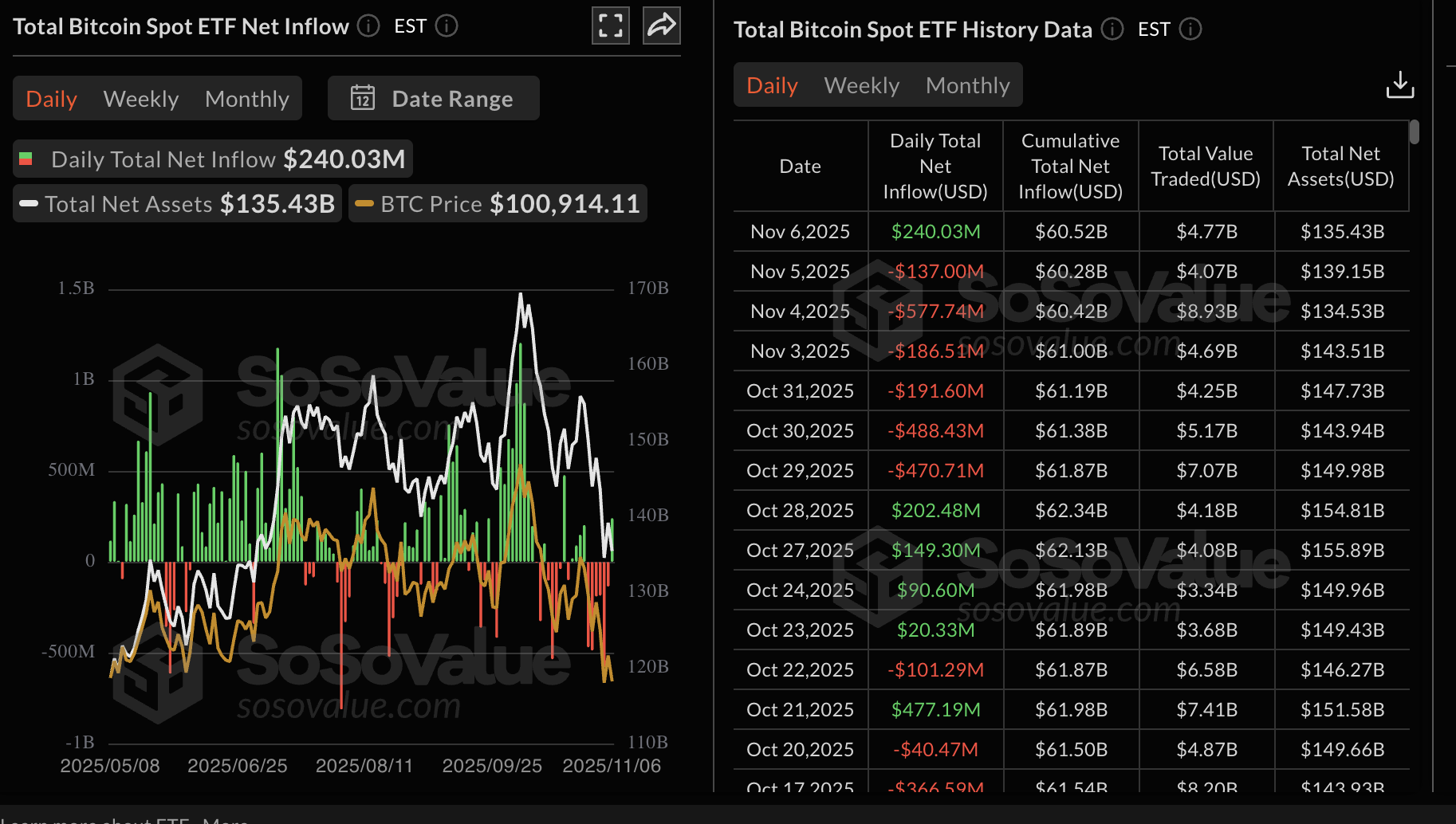Click the info icon next to History Data title
This screenshot has height=824, width=1456.
1112,29
